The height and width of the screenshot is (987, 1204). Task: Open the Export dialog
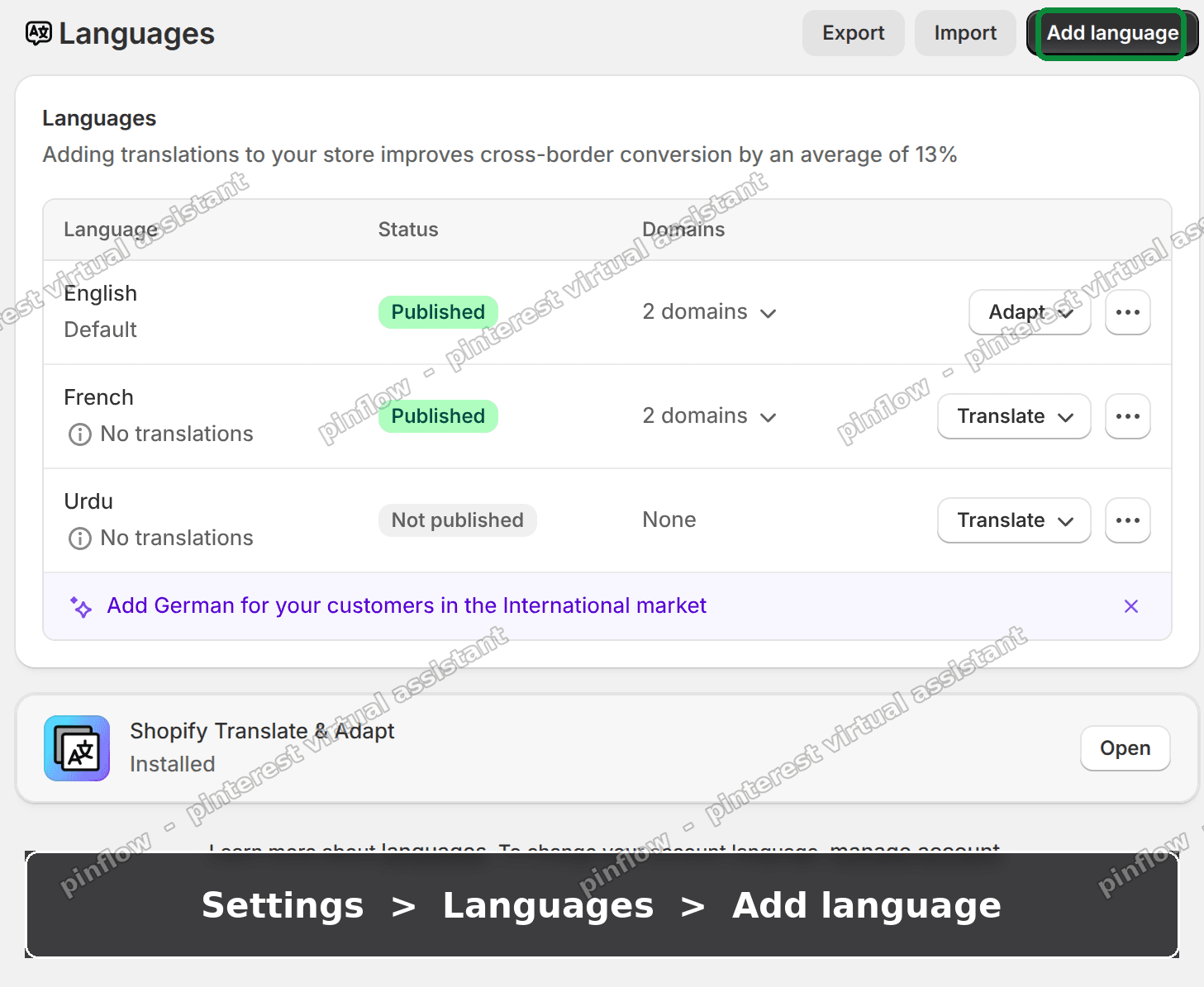853,33
